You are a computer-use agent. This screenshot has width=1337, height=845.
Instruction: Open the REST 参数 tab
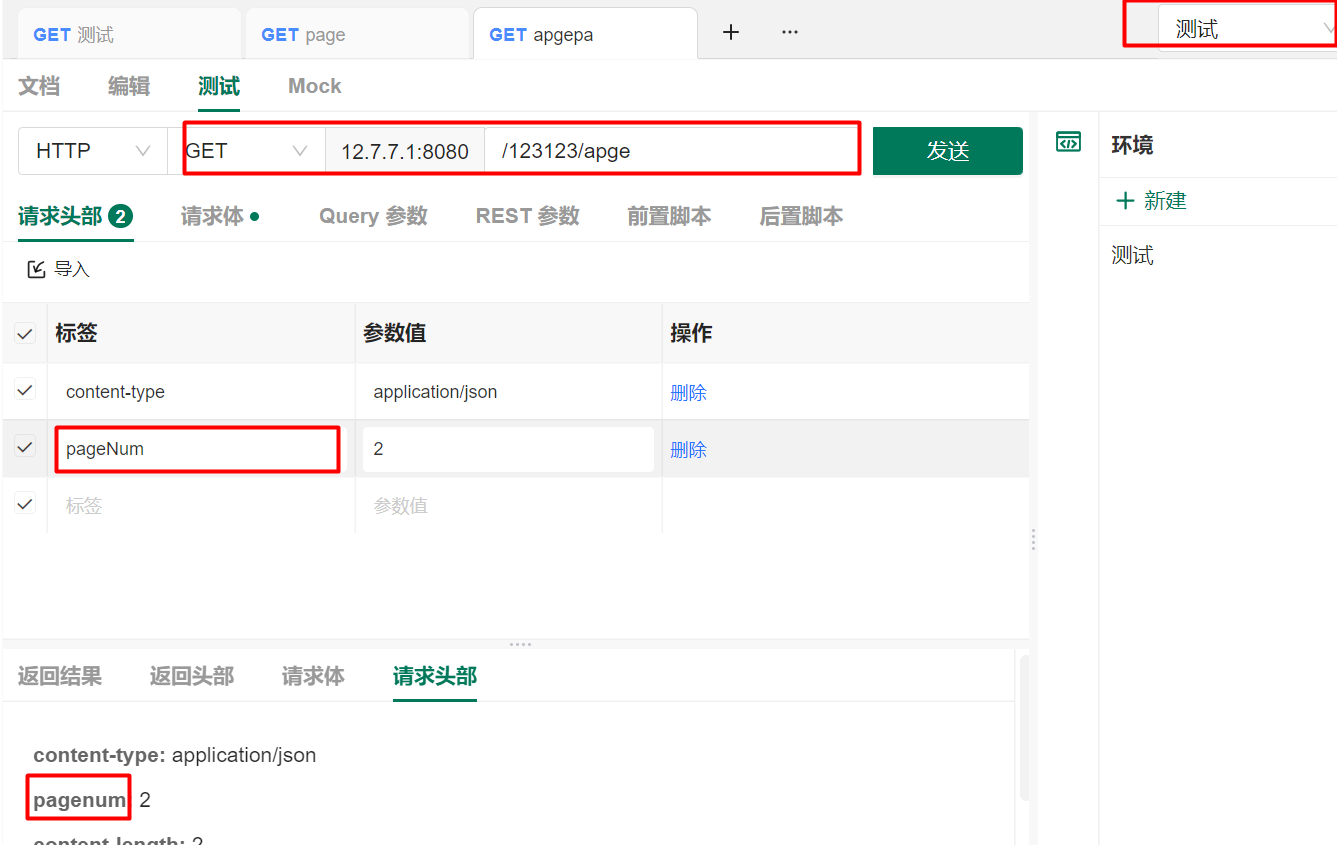point(527,216)
